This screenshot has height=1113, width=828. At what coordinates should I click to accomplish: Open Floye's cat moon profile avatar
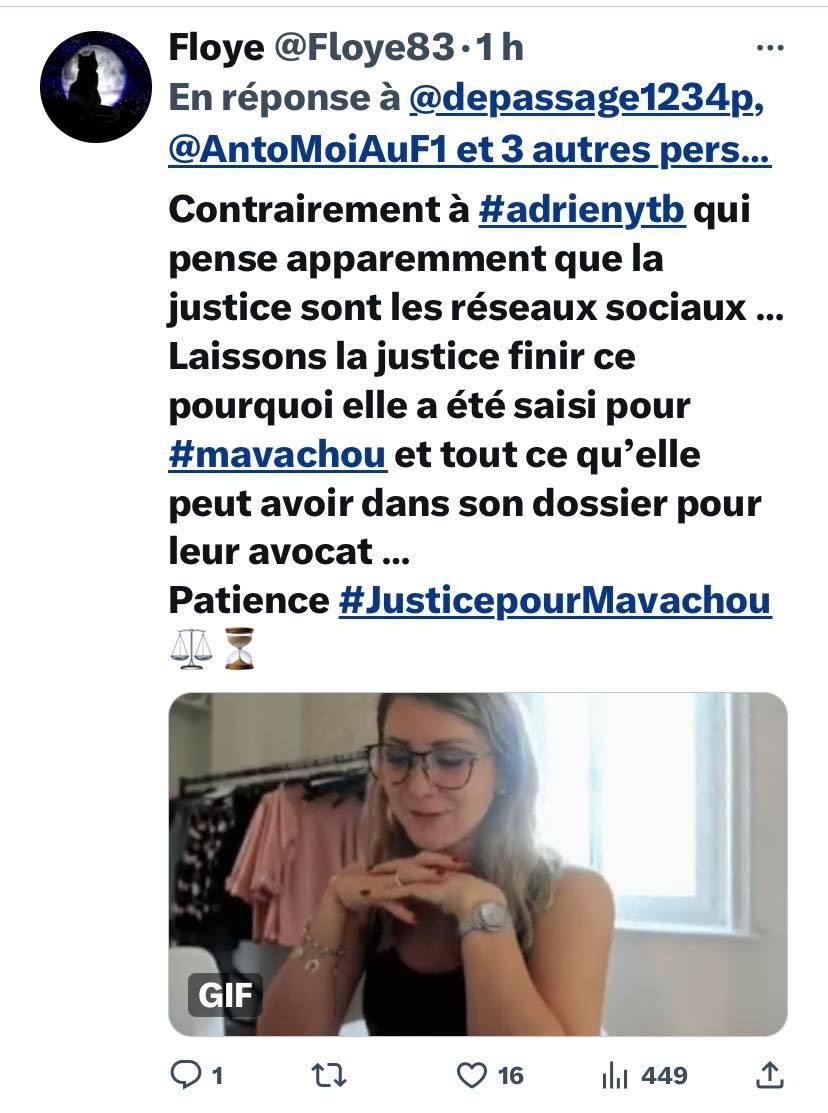[x=96, y=87]
